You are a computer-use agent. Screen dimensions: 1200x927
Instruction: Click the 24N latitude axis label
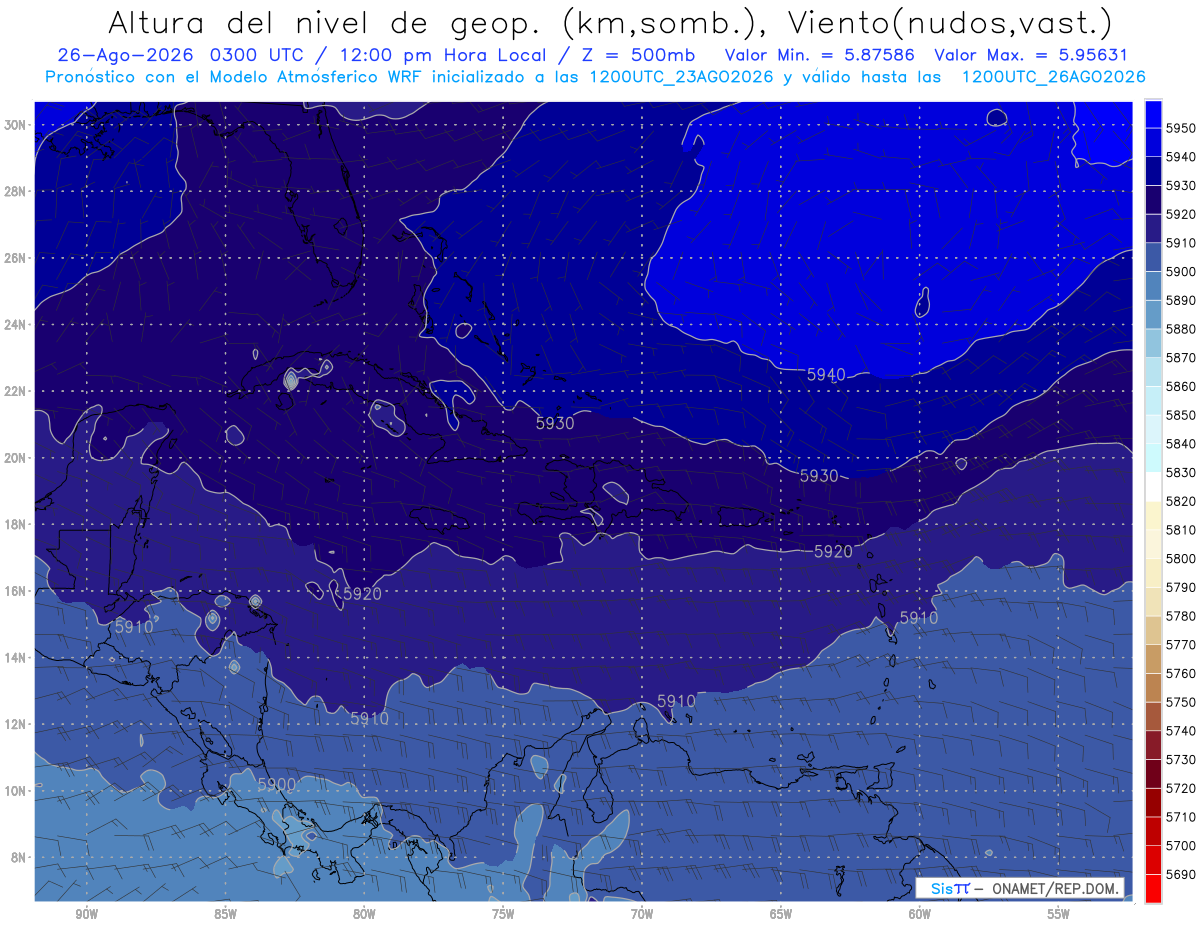[x=14, y=325]
